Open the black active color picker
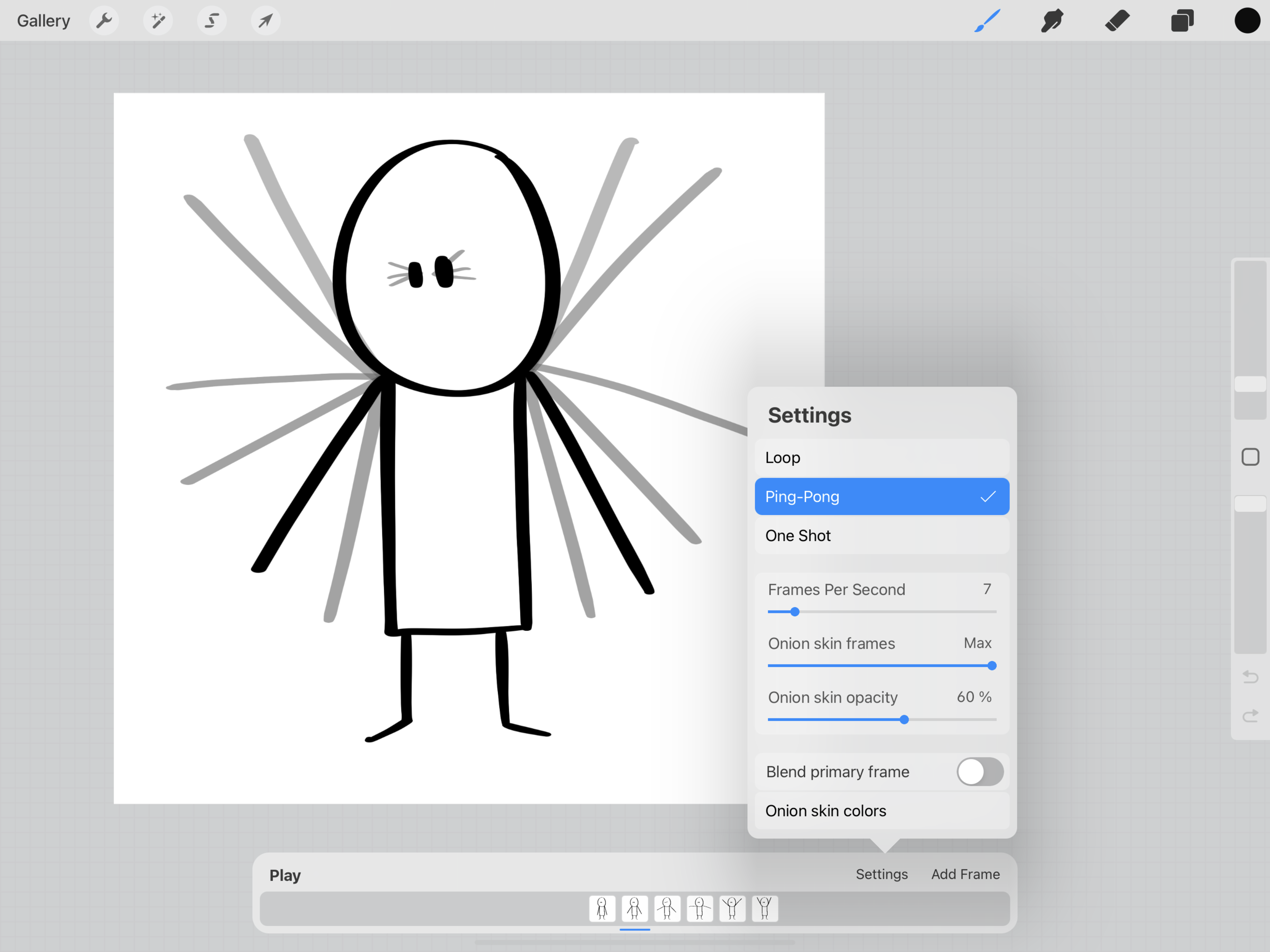This screenshot has width=1270, height=952. (x=1247, y=21)
